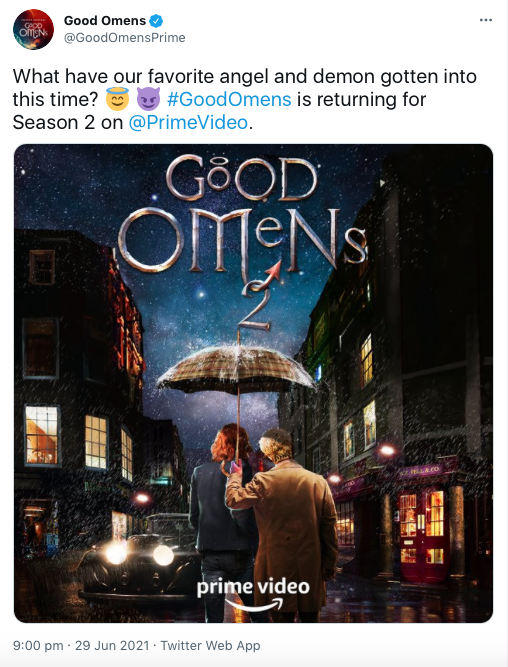Click the car headlights in poster
Image resolution: width=508 pixels, height=667 pixels.
(x=140, y=554)
